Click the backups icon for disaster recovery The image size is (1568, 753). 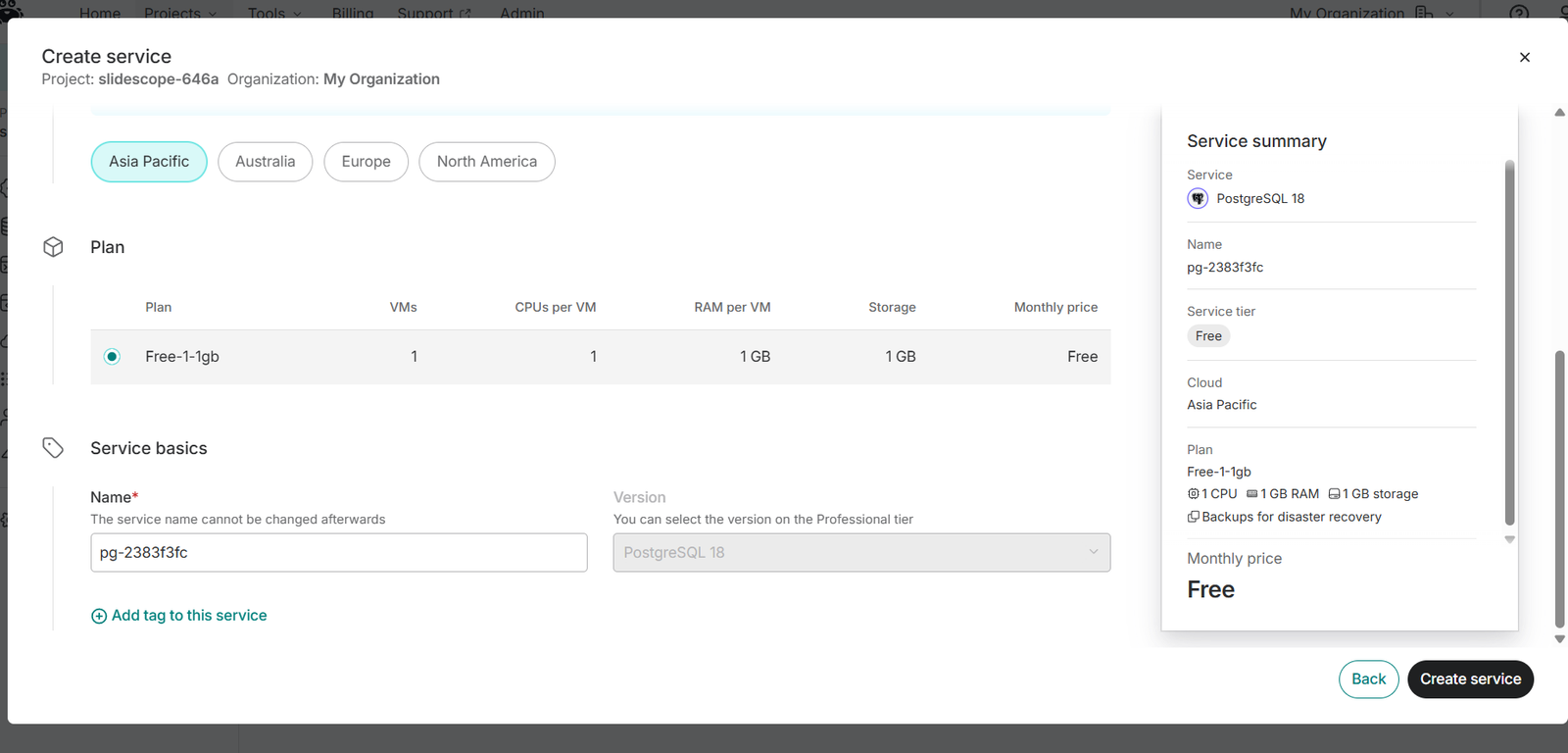point(1193,517)
